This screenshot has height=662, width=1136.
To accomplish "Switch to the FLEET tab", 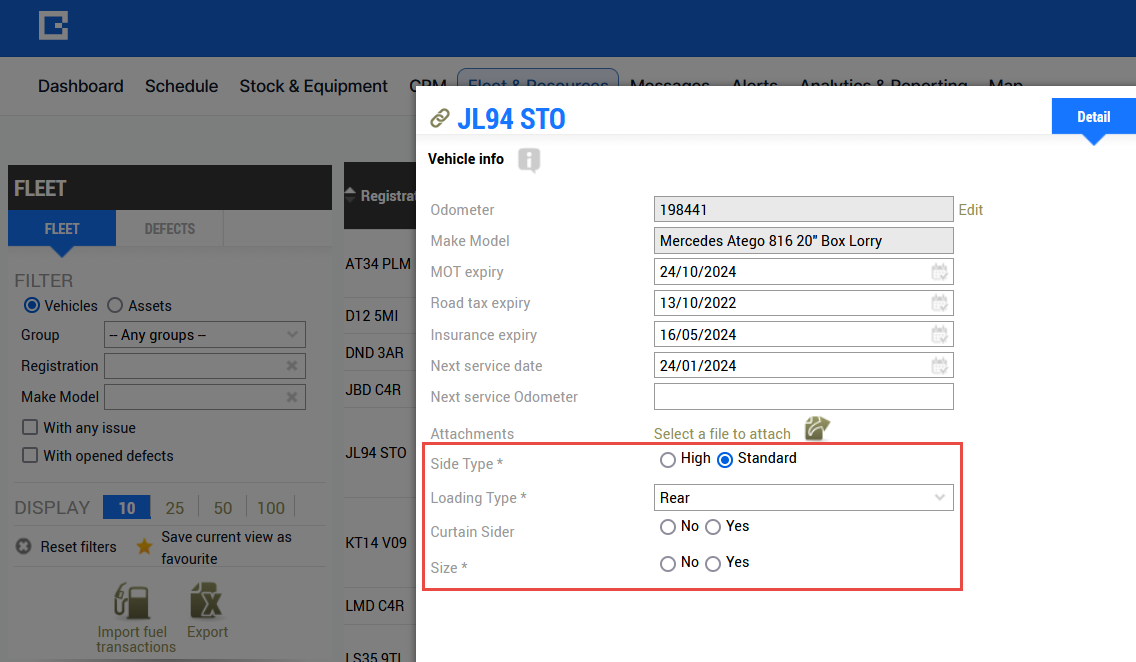I will click(x=62, y=229).
